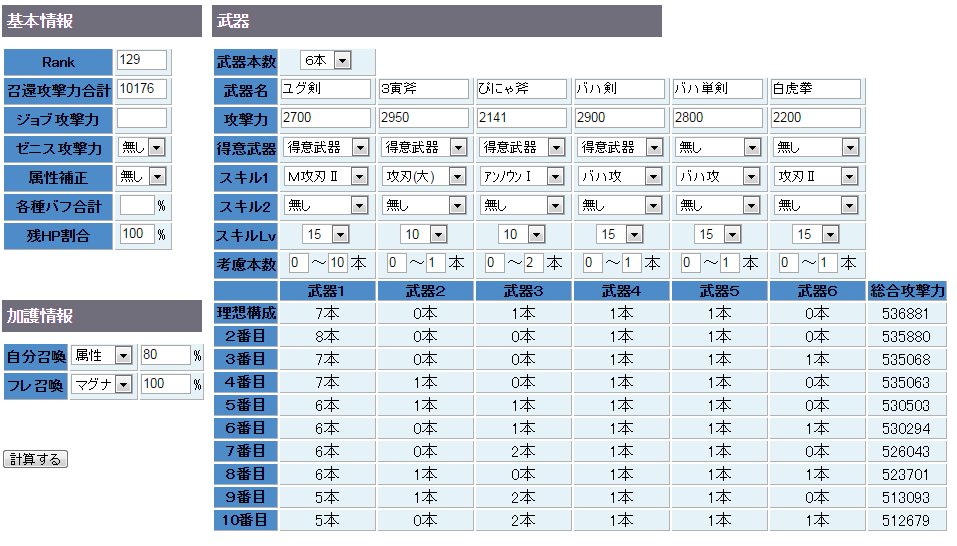The image size is (957, 546).
Task: Open ユグ剣 得意武器 dropdown
Action: click(325, 148)
